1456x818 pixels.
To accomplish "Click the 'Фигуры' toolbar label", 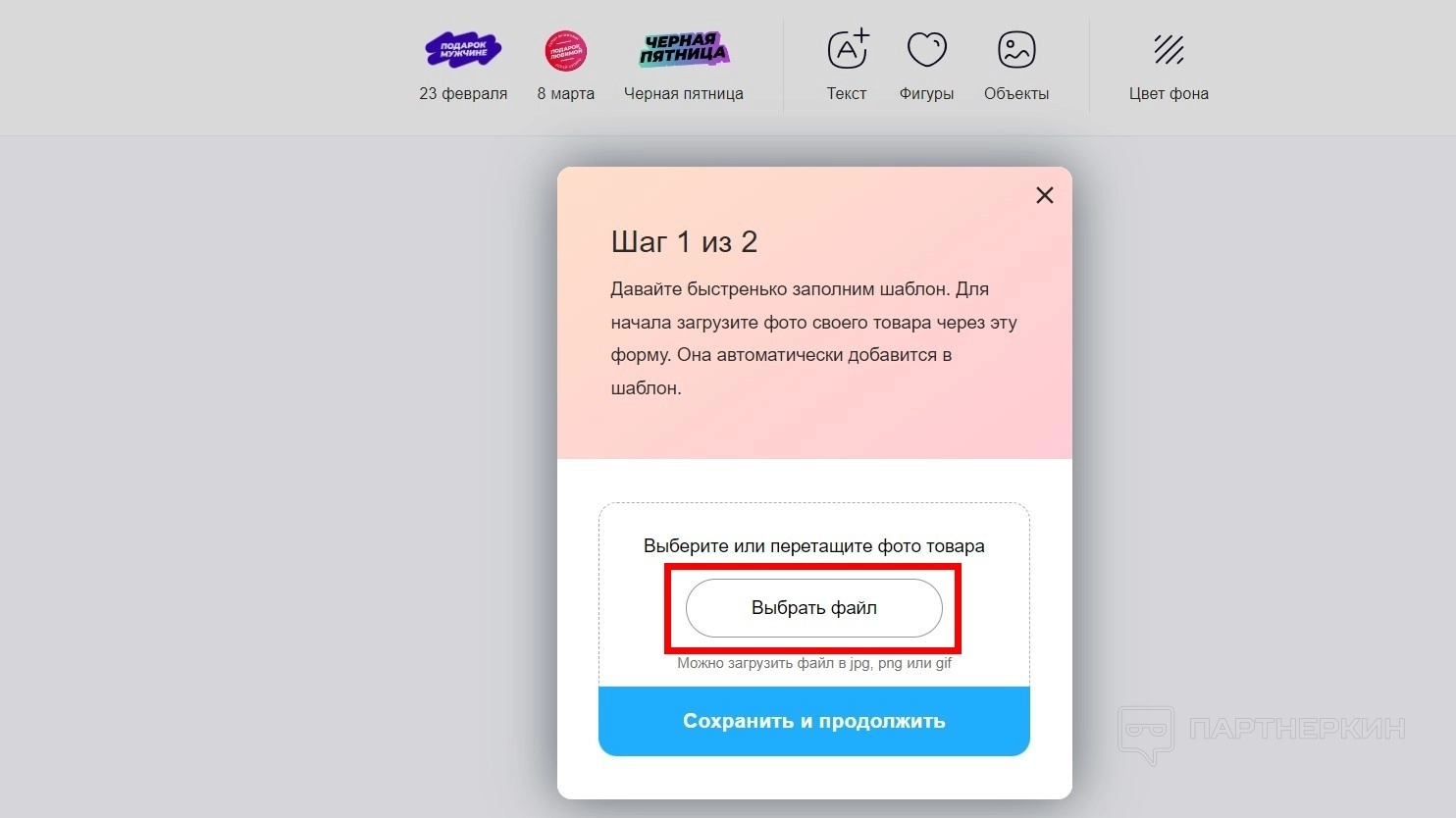I will click(x=926, y=94).
